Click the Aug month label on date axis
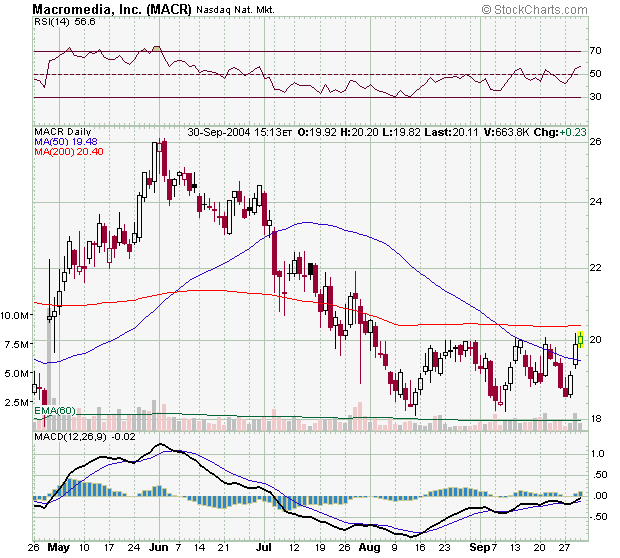This screenshot has height=558, width=620. pyautogui.click(x=370, y=547)
